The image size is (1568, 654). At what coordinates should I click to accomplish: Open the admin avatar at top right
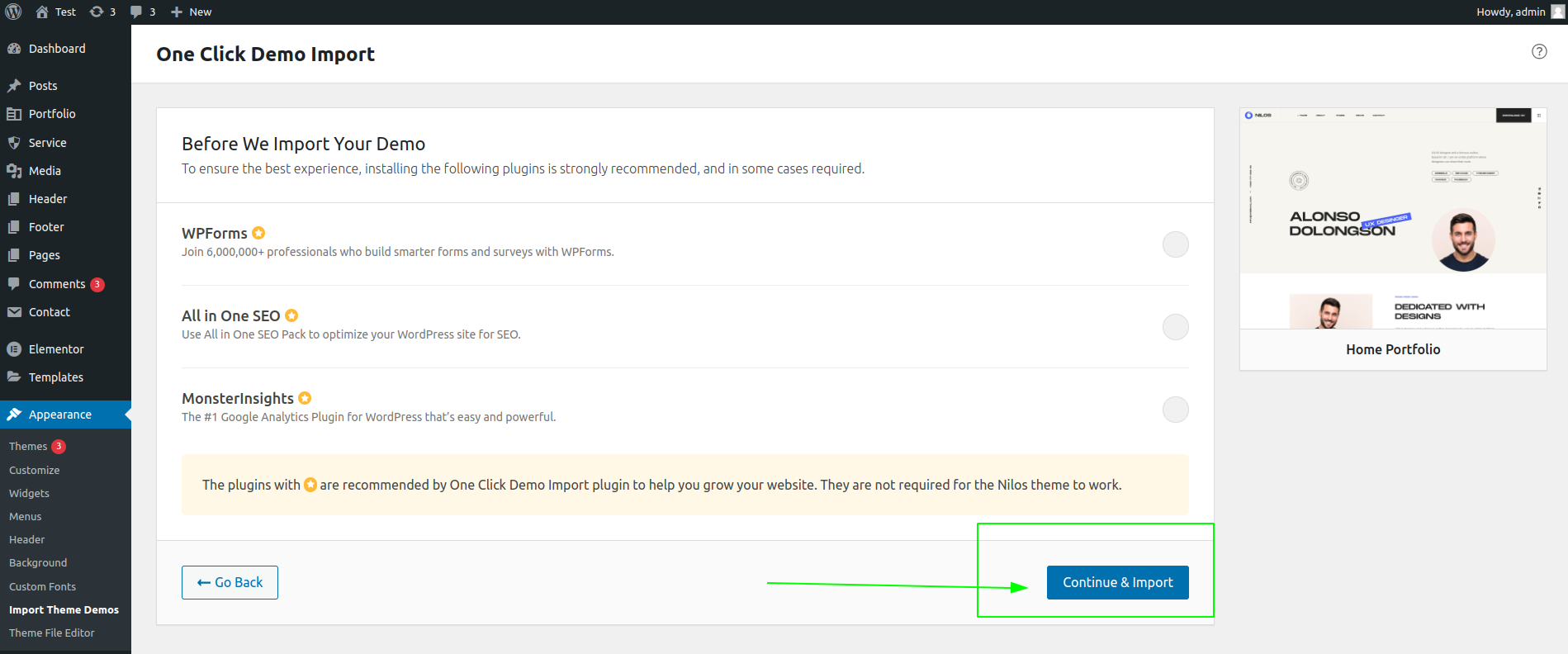1557,12
